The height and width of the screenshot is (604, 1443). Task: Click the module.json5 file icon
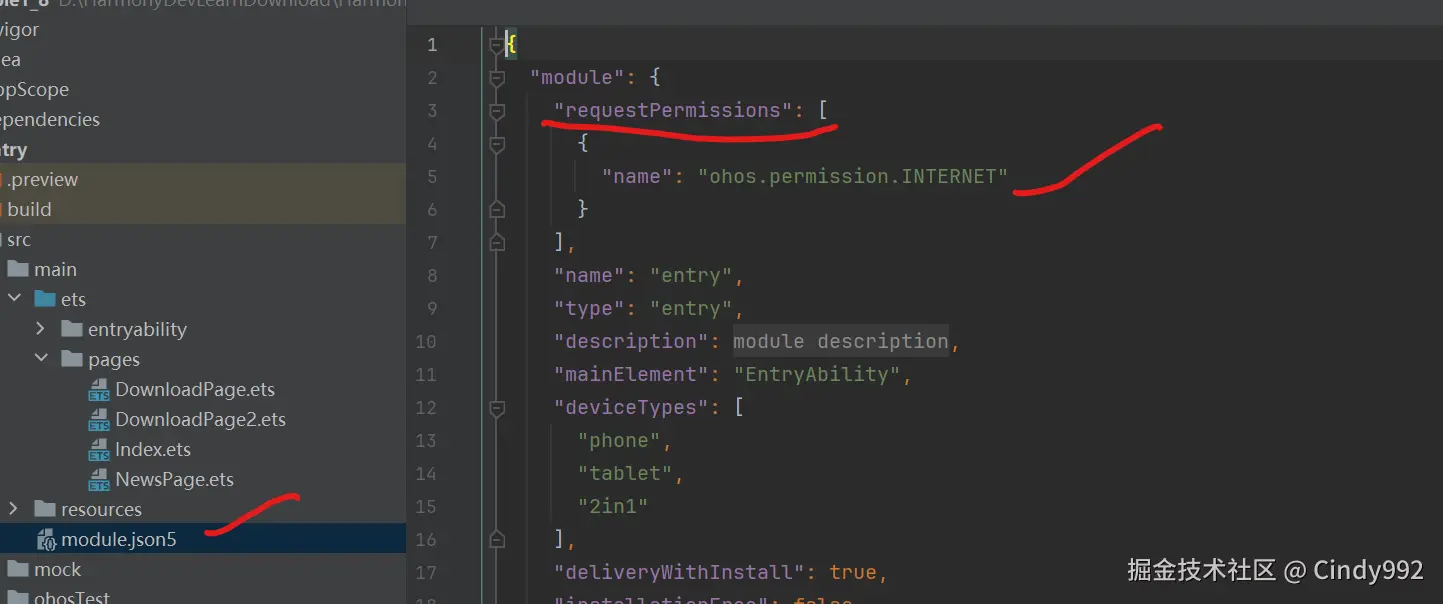point(46,540)
